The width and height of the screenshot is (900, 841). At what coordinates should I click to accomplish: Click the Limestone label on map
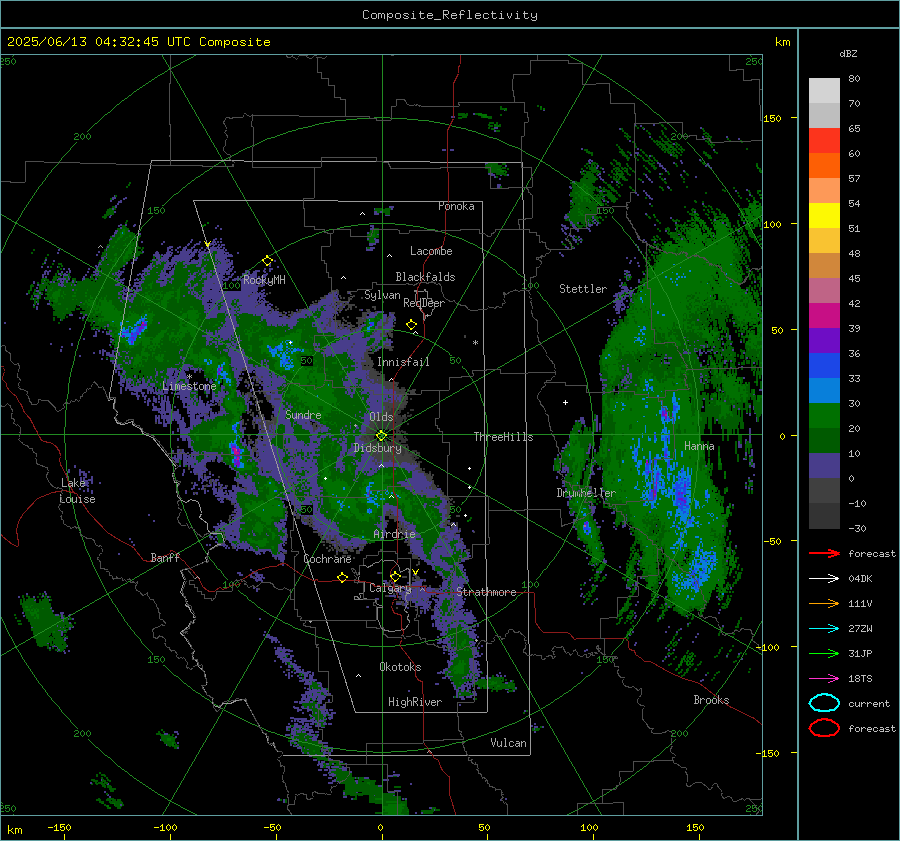click(189, 386)
